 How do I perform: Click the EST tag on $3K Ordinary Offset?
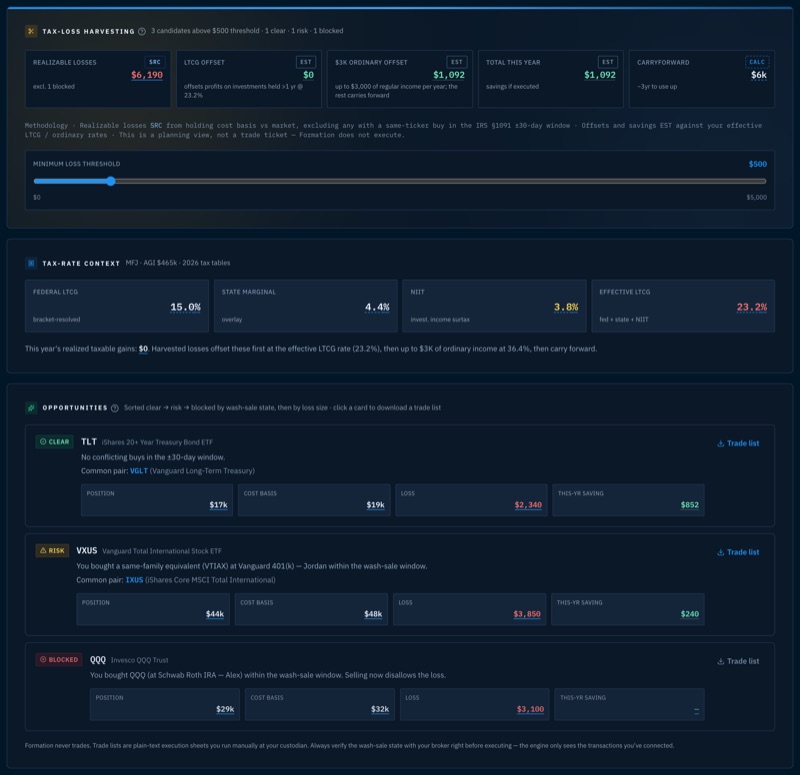(457, 62)
